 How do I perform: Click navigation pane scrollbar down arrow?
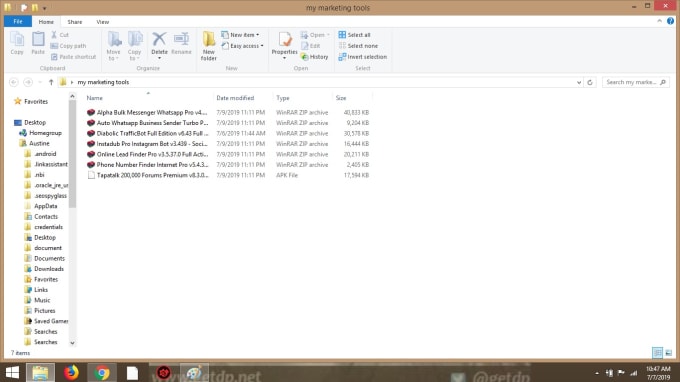(72, 343)
